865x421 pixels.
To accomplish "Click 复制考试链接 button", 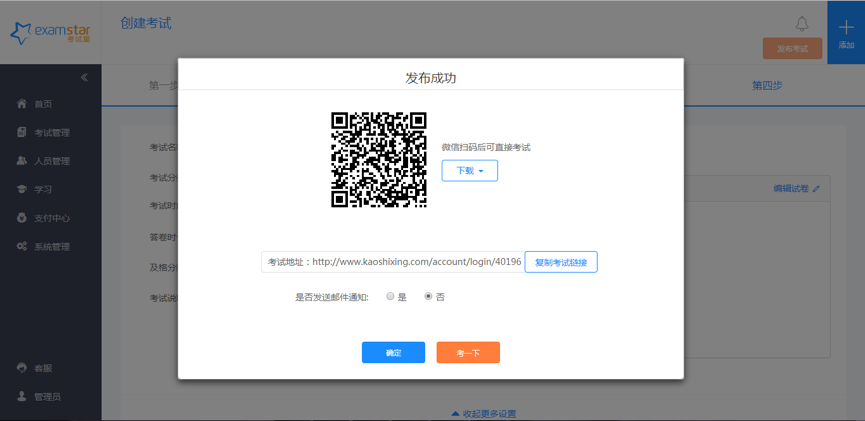I will 561,262.
